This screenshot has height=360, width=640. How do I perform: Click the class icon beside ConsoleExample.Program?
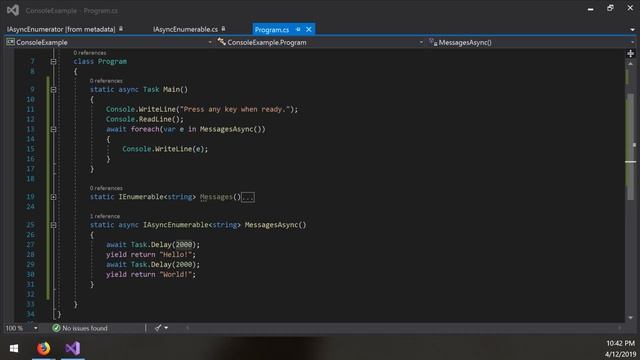click(x=221, y=42)
